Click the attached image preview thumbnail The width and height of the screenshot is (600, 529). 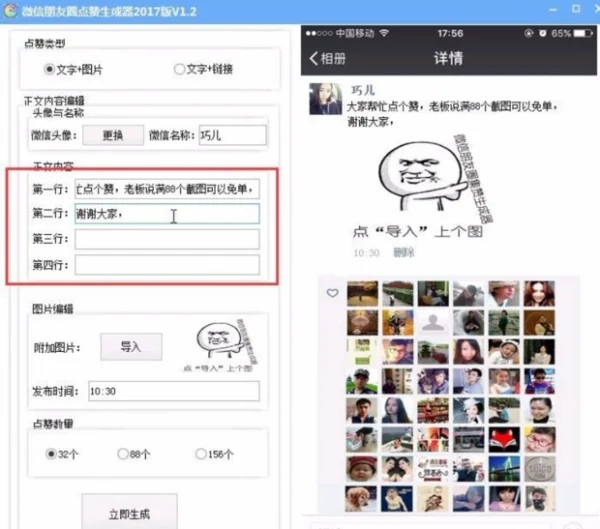220,346
